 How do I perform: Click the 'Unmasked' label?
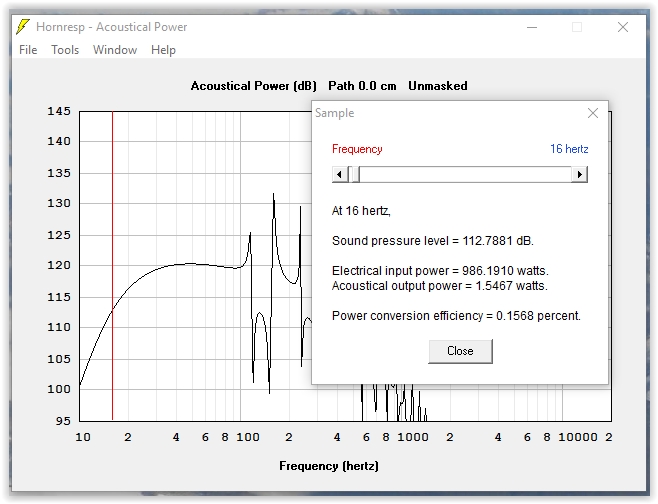click(438, 86)
